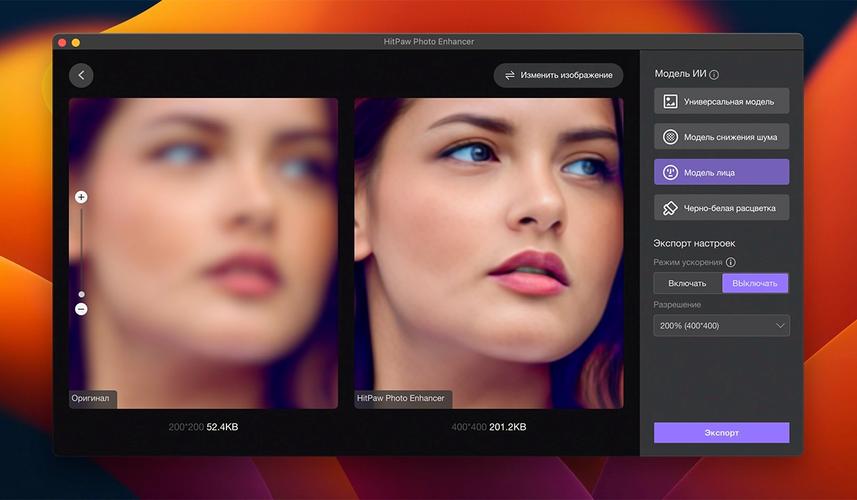Viewport: 857px width, 500px height.
Task: Minimize window with the yellow button
Action: click(x=76, y=42)
